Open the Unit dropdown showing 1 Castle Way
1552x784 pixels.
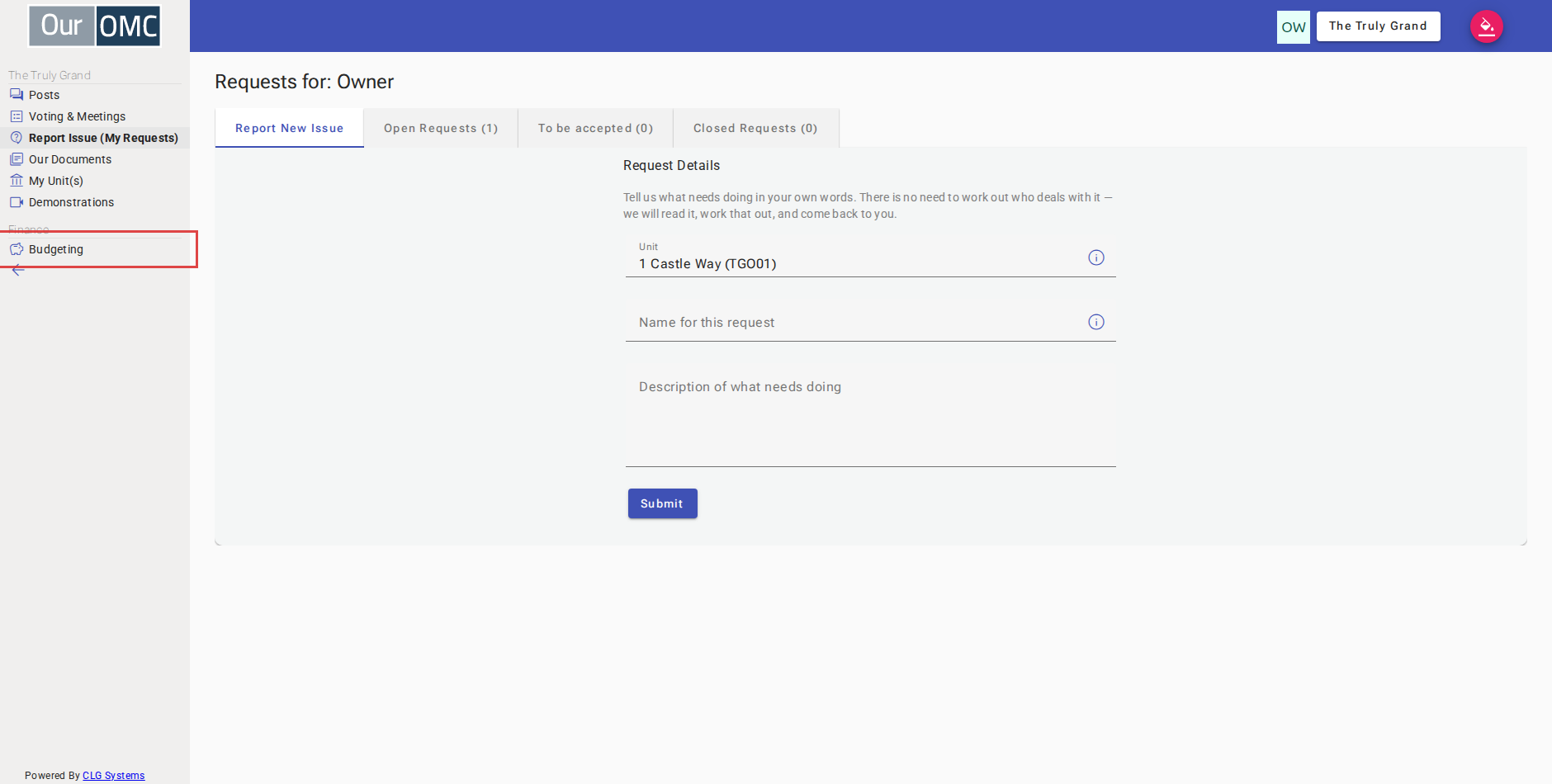871,257
